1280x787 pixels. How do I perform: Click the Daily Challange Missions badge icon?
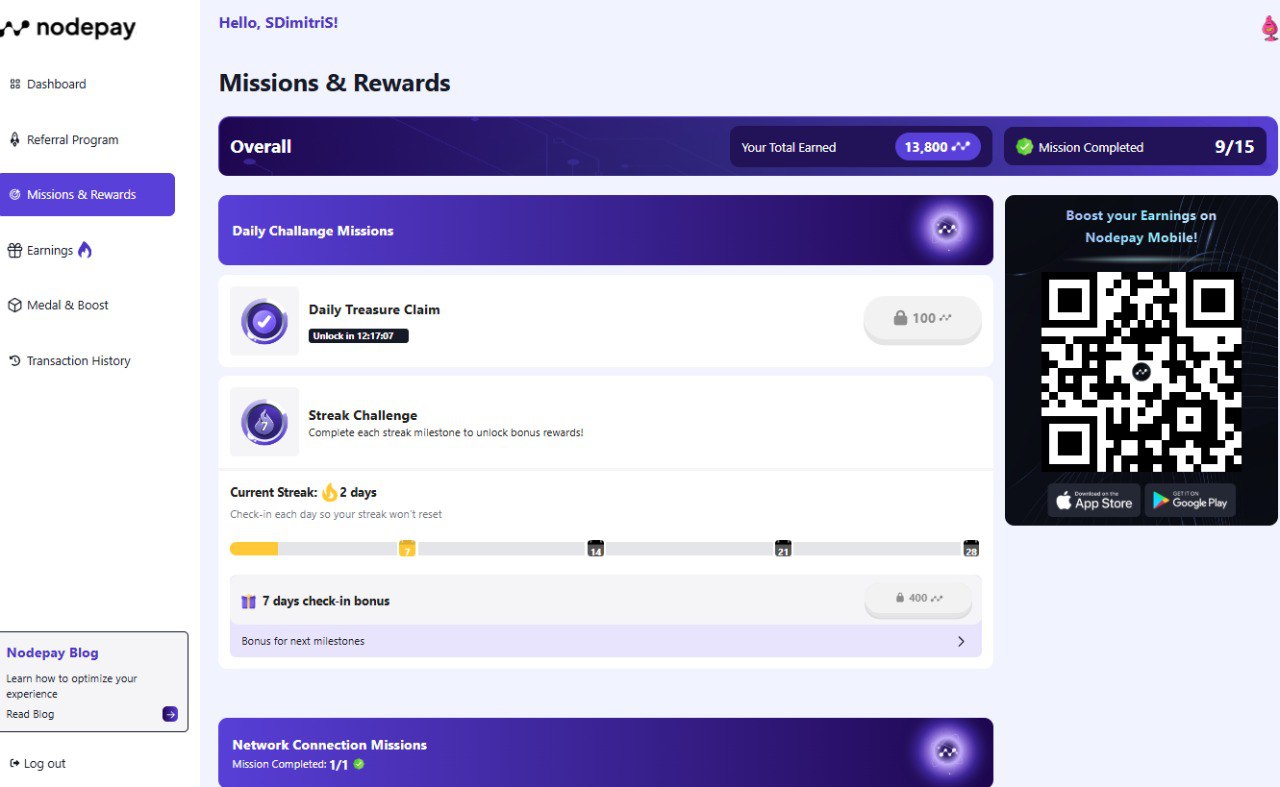(946, 229)
